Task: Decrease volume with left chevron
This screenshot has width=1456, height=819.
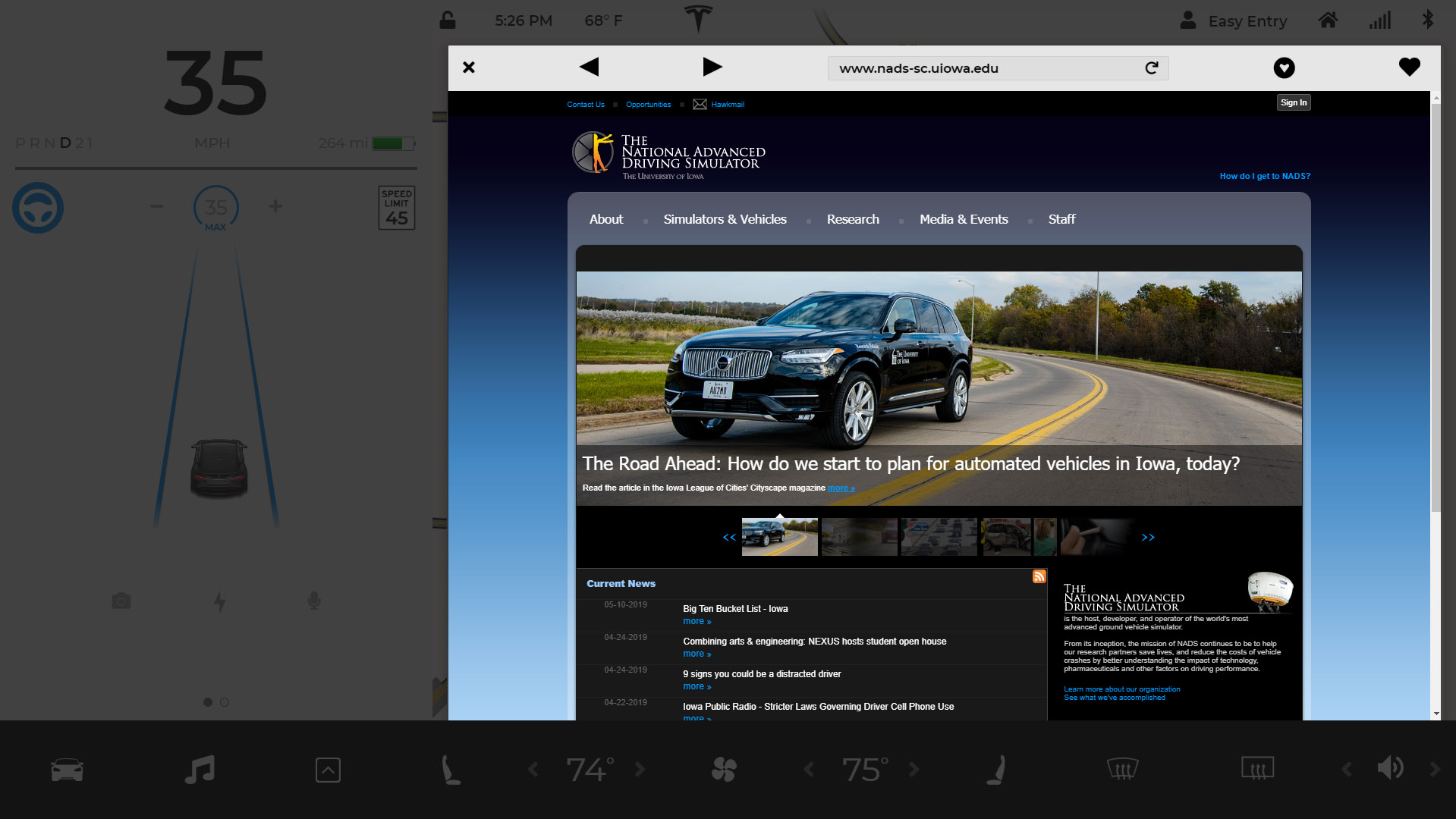Action: click(x=1347, y=770)
